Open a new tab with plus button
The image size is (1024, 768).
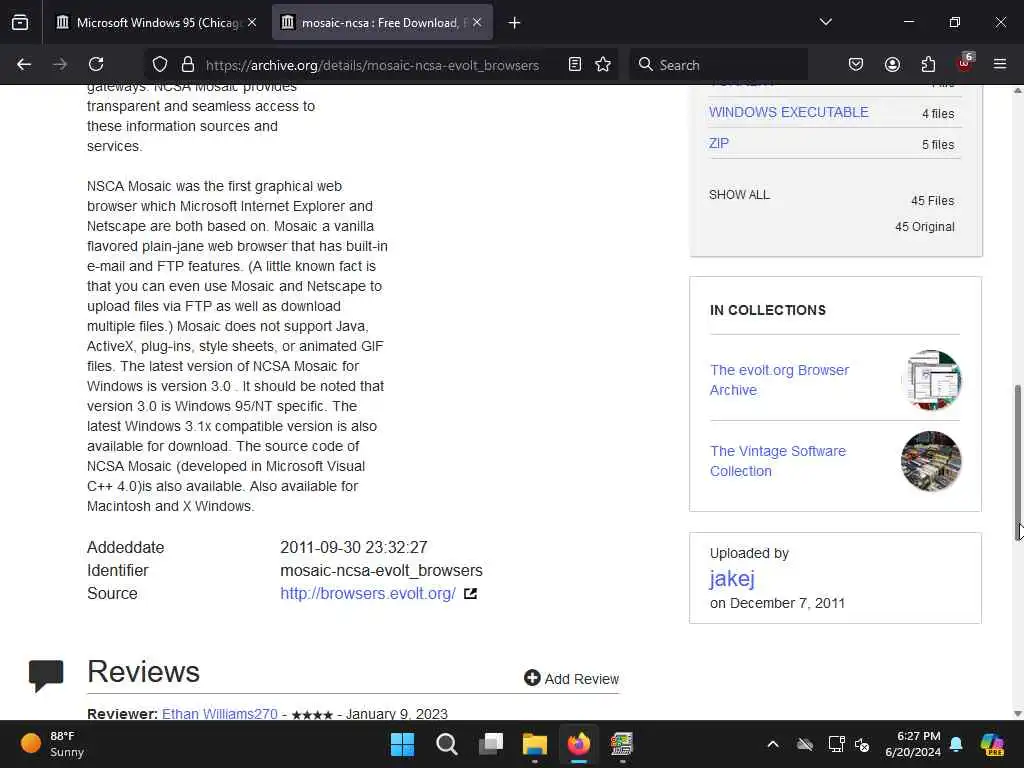[x=515, y=23]
